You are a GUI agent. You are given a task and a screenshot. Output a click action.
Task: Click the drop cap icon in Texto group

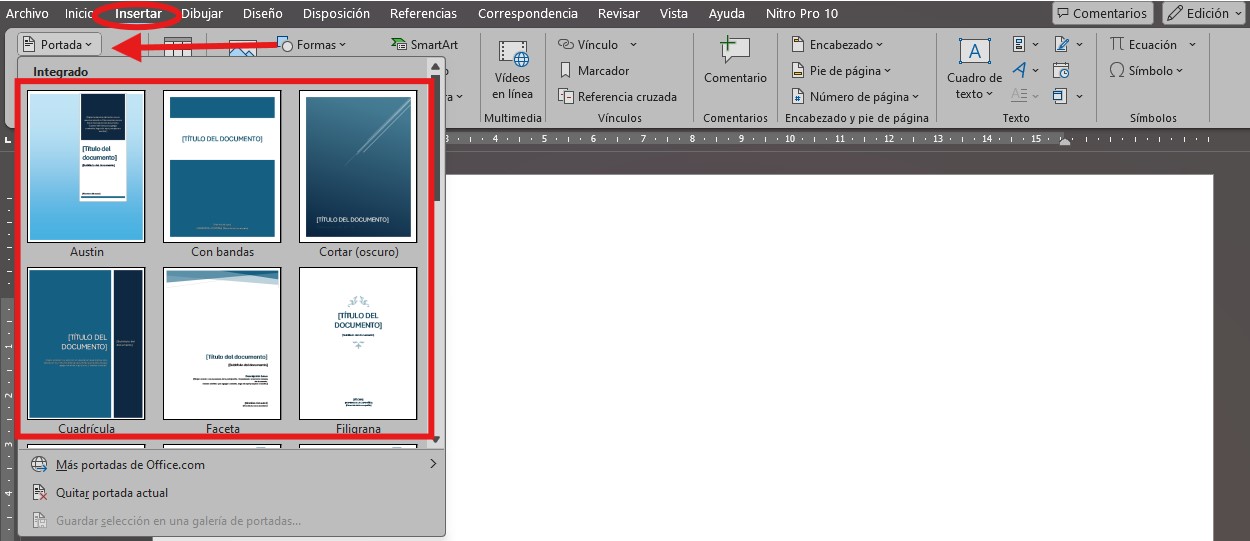pyautogui.click(x=1019, y=97)
